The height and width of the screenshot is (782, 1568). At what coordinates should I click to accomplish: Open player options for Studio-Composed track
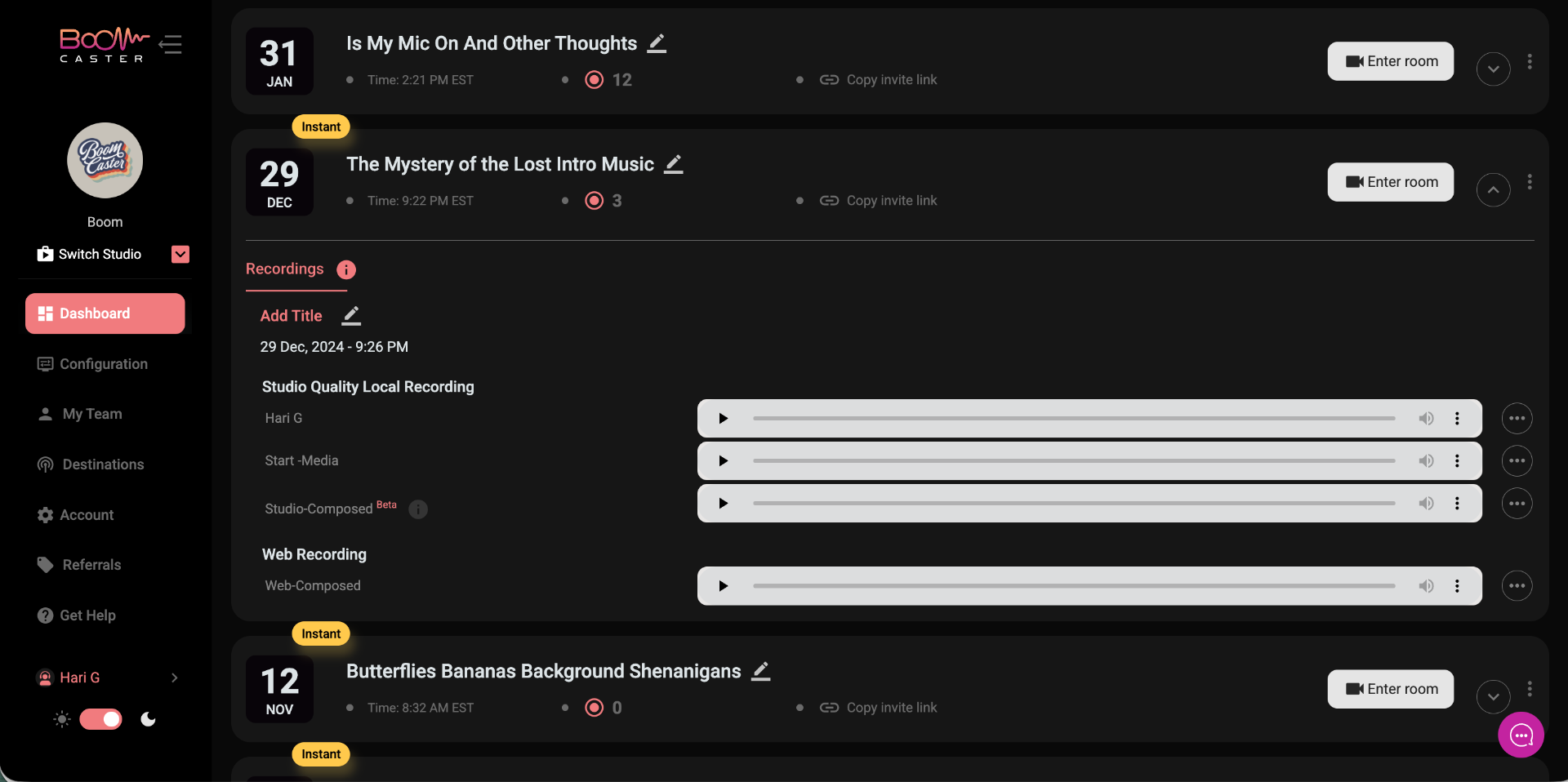pyautogui.click(x=1457, y=504)
